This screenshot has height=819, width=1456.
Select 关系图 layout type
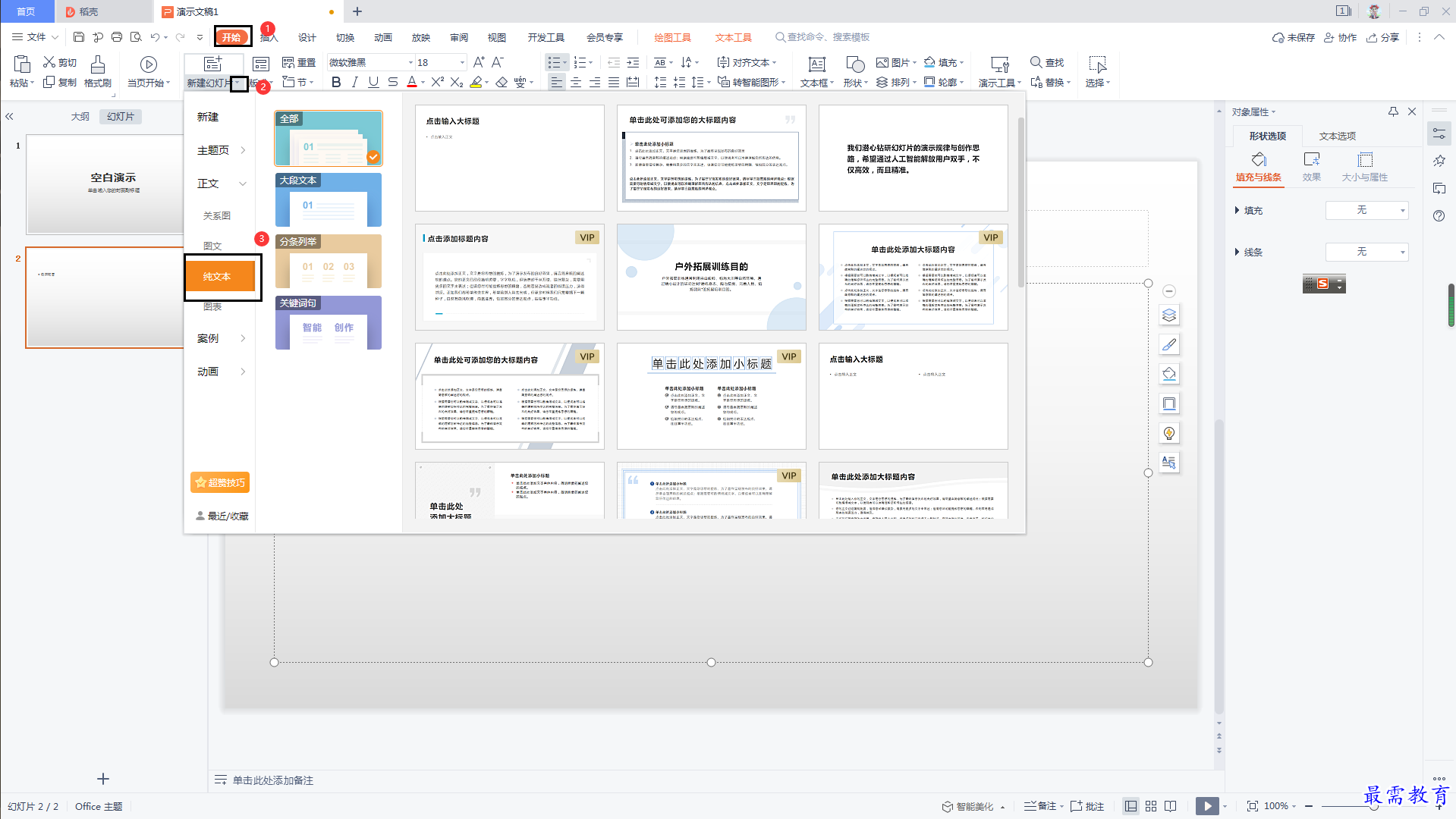(217, 215)
